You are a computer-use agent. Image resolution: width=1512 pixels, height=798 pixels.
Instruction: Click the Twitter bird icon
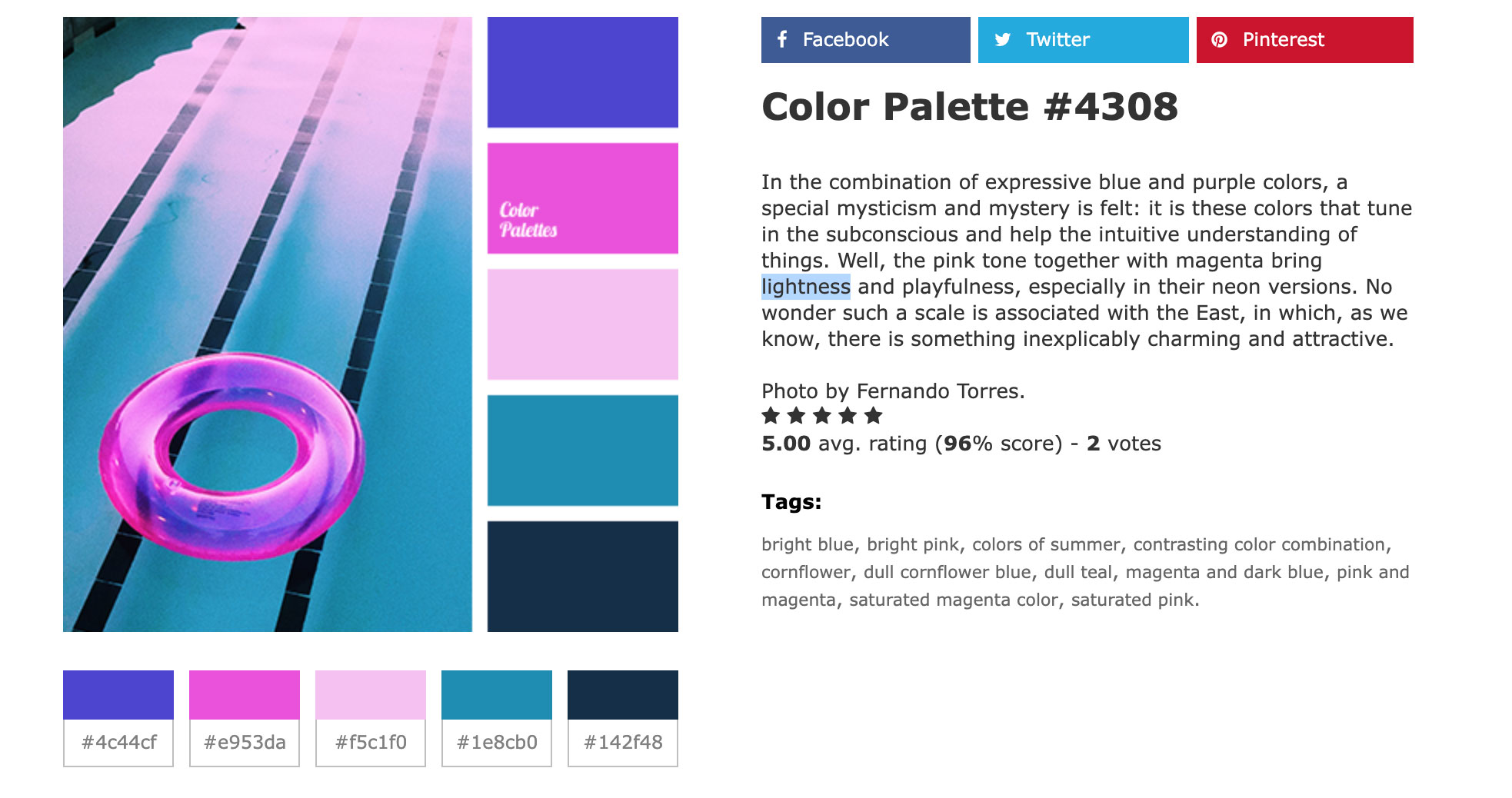coord(1002,39)
